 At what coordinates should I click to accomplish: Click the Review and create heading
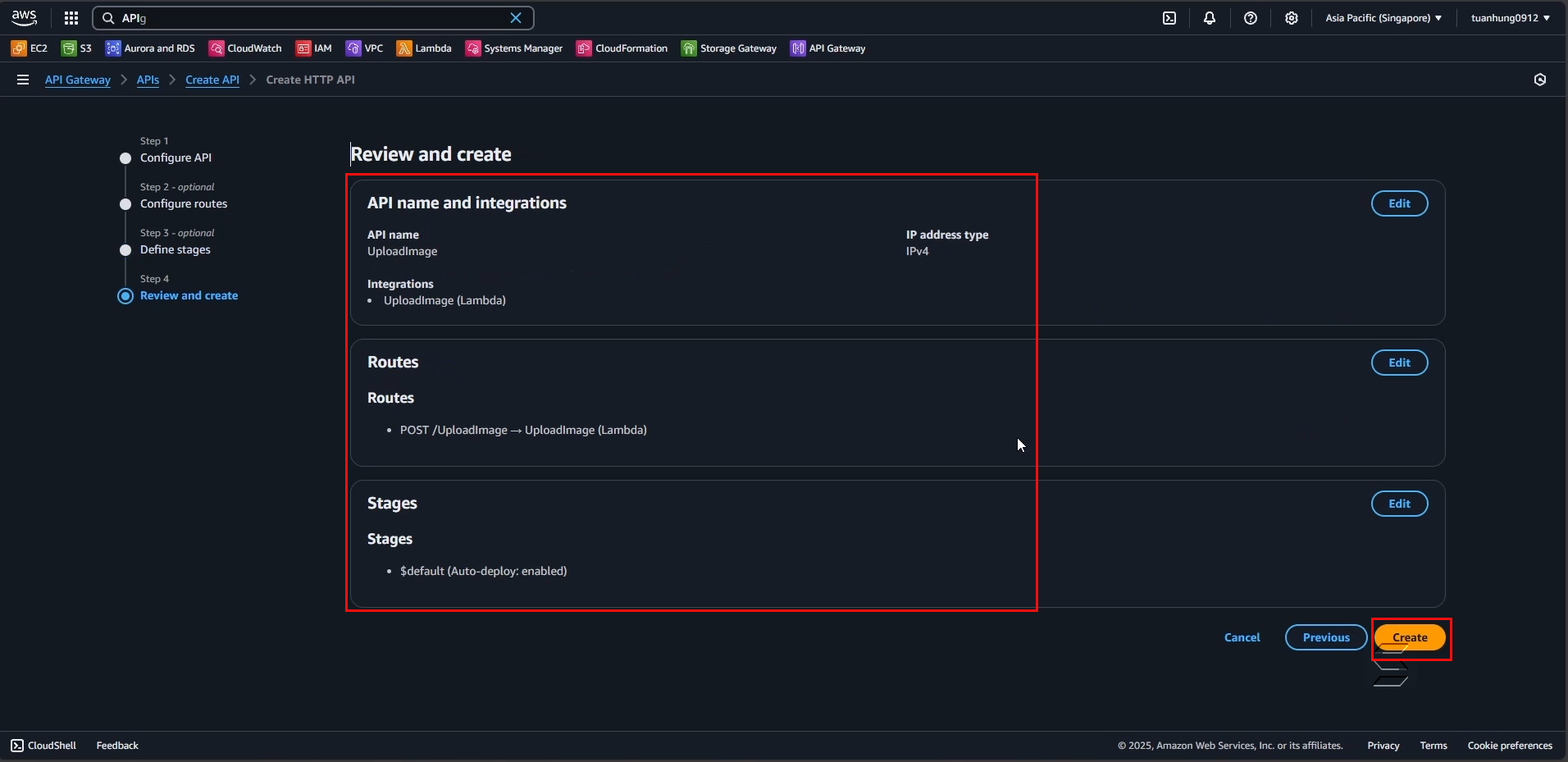431,154
